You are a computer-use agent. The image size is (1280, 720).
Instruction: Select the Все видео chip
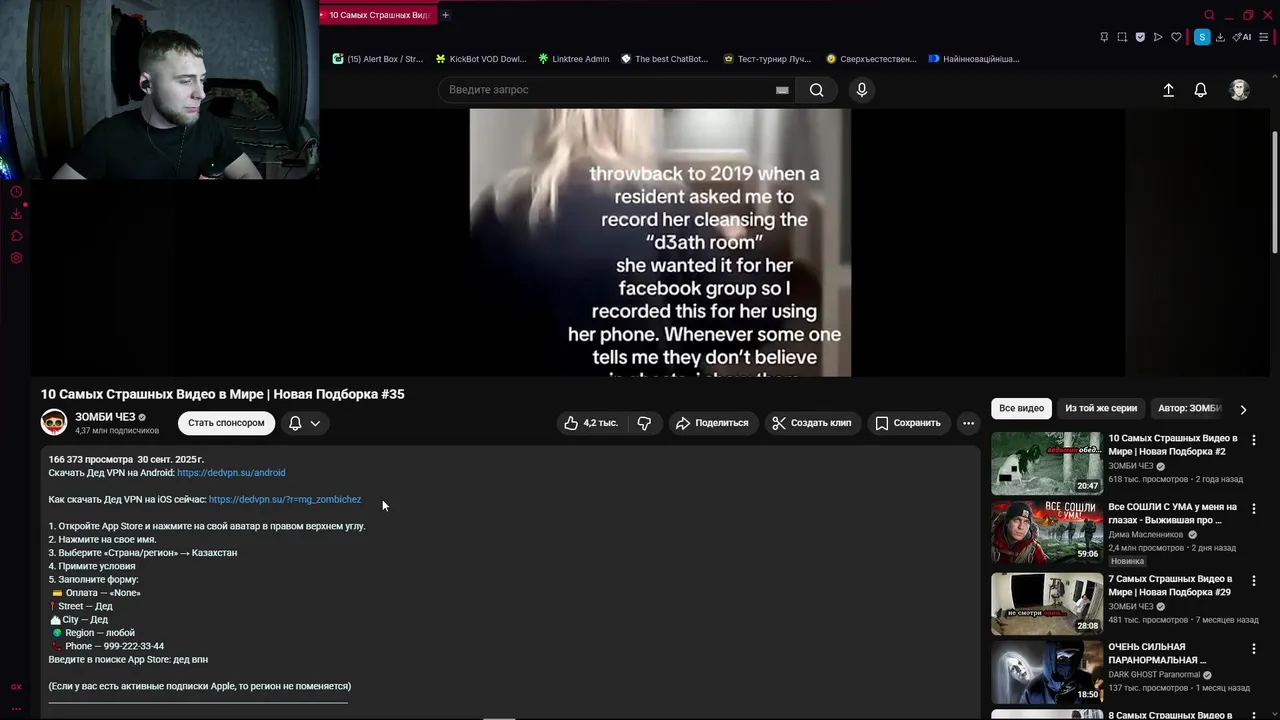coord(1021,408)
